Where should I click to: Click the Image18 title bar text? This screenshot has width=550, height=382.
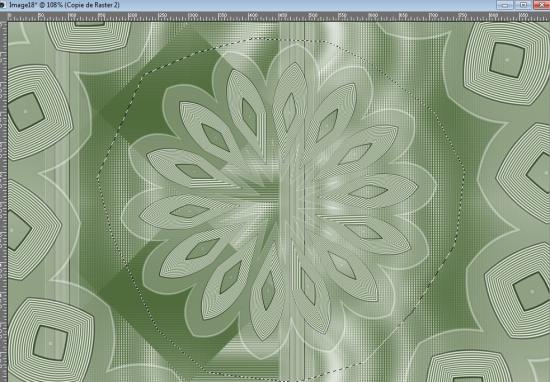pyautogui.click(x=64, y=5)
